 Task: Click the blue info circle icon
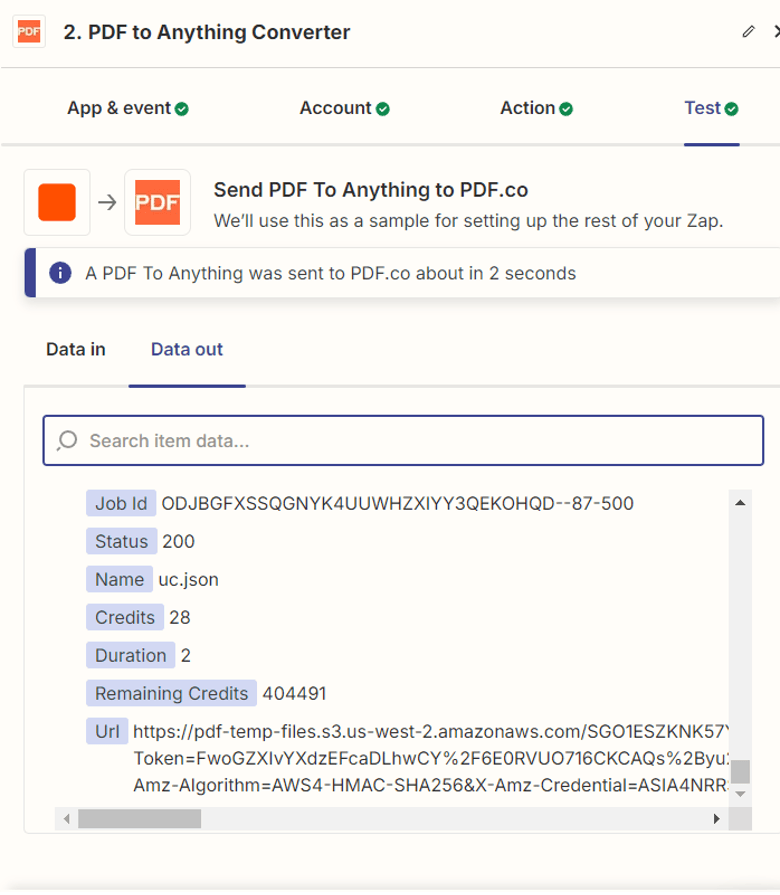pyautogui.click(x=60, y=273)
